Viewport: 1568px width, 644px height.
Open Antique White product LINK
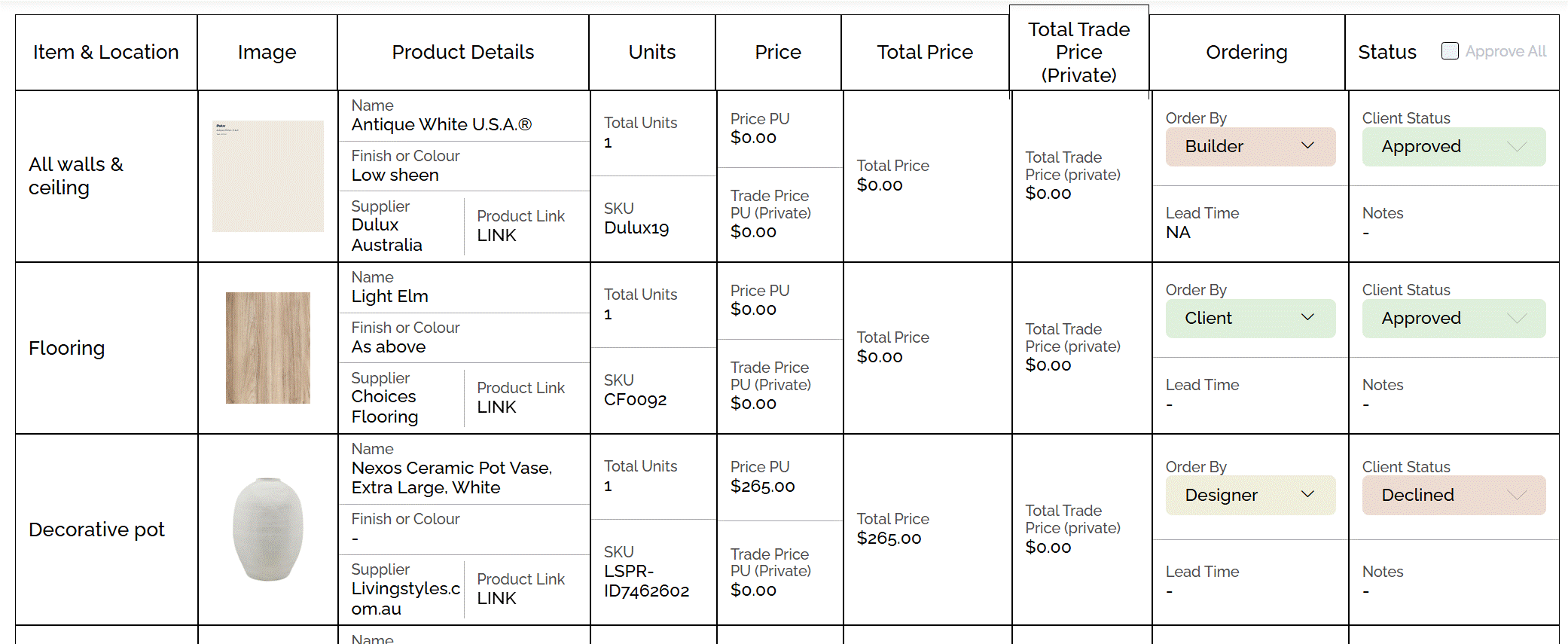tap(497, 236)
